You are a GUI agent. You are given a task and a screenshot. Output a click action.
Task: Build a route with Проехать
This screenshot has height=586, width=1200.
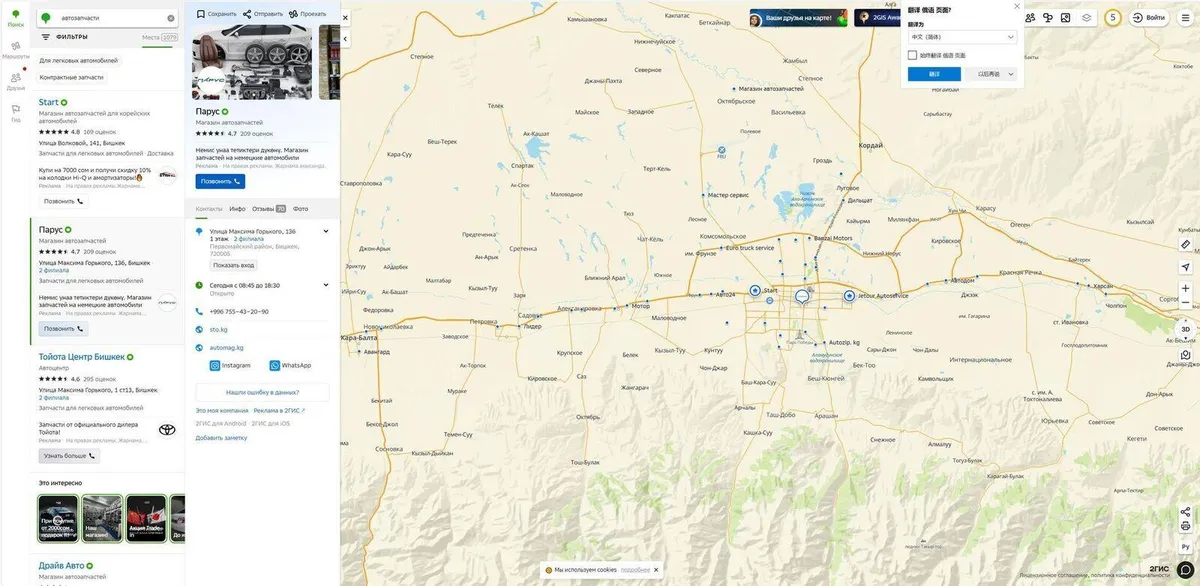tap(307, 14)
